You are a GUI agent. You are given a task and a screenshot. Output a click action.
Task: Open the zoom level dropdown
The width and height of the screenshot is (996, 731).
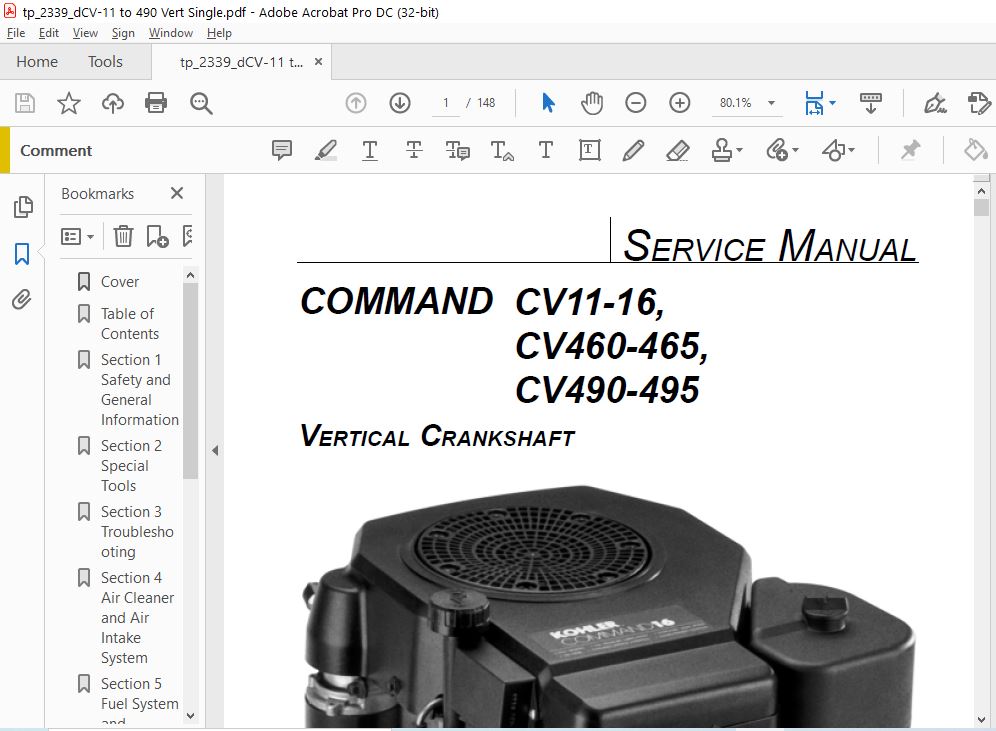coord(771,103)
